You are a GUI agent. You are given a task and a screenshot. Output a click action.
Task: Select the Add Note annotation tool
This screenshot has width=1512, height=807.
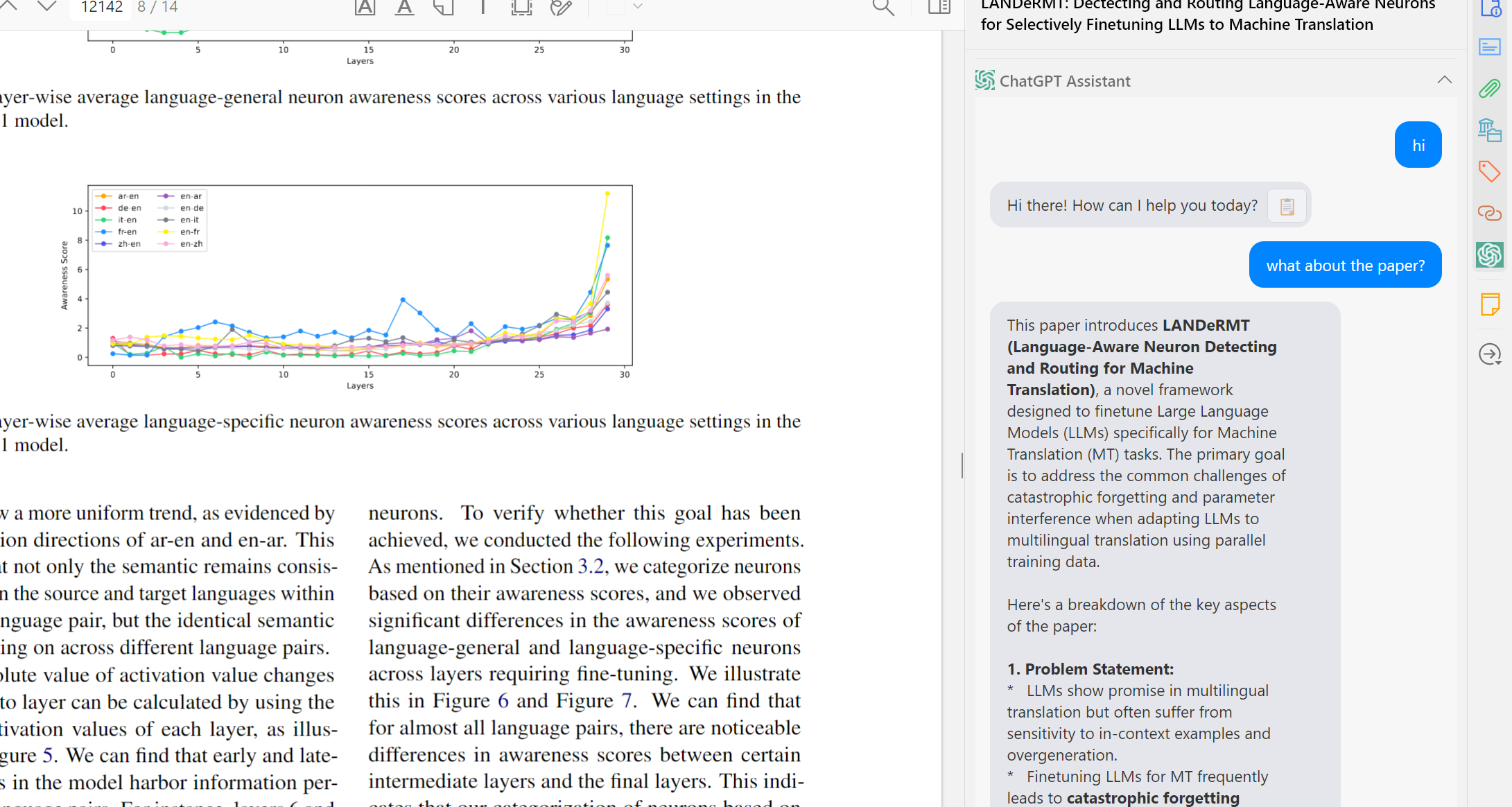coord(444,7)
